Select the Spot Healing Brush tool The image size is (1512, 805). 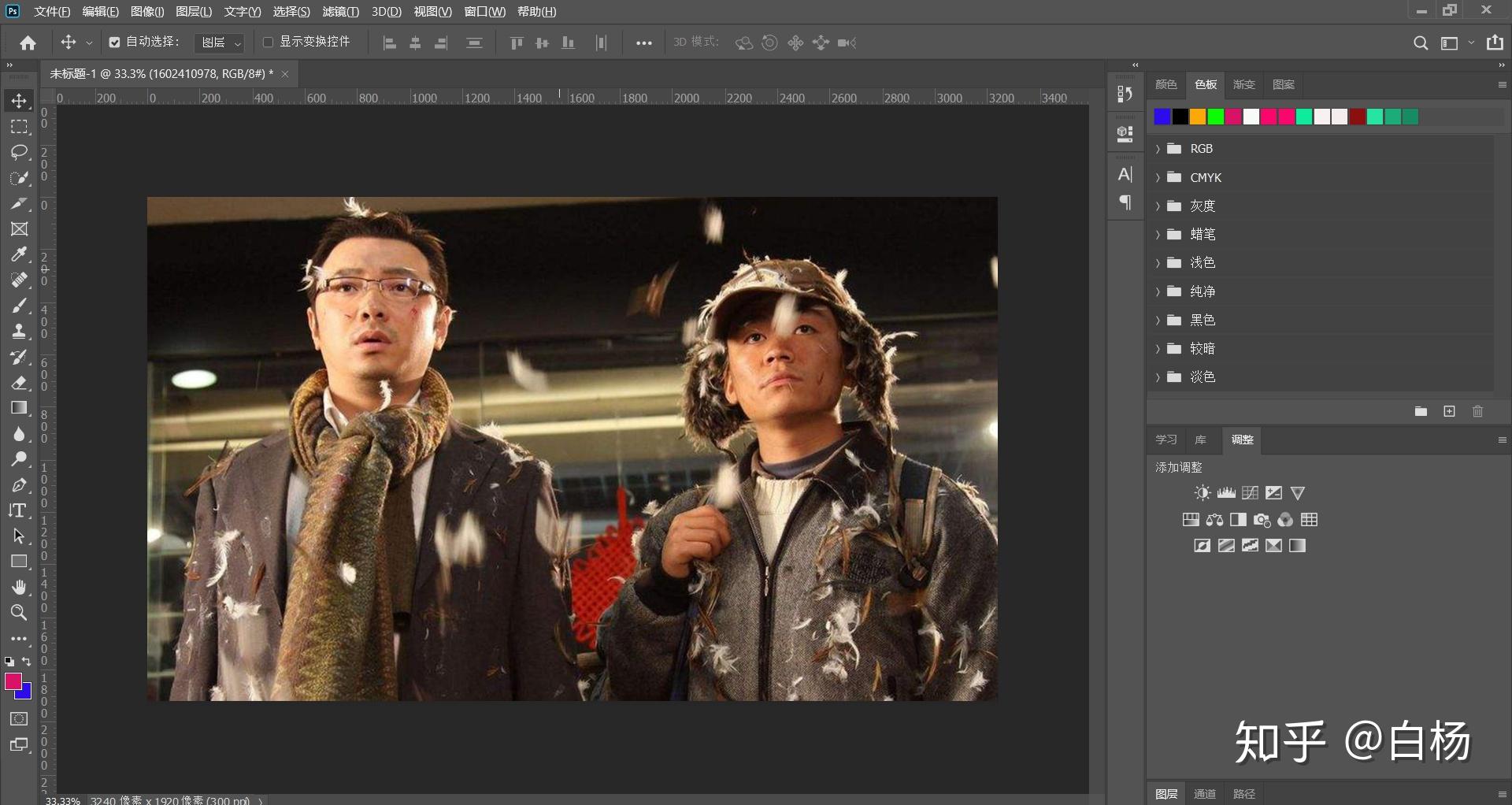[x=20, y=280]
